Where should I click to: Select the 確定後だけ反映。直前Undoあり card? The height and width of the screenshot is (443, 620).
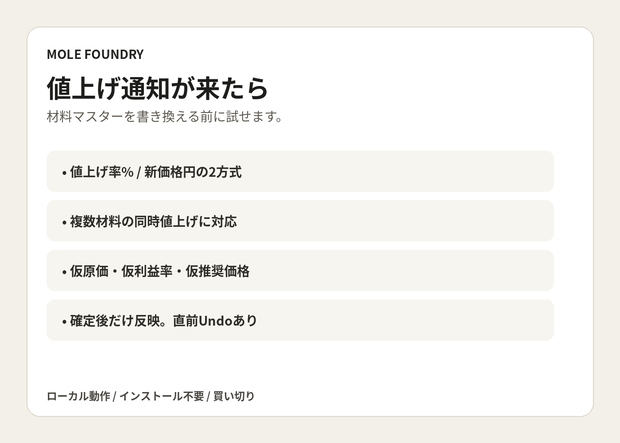[300, 320]
